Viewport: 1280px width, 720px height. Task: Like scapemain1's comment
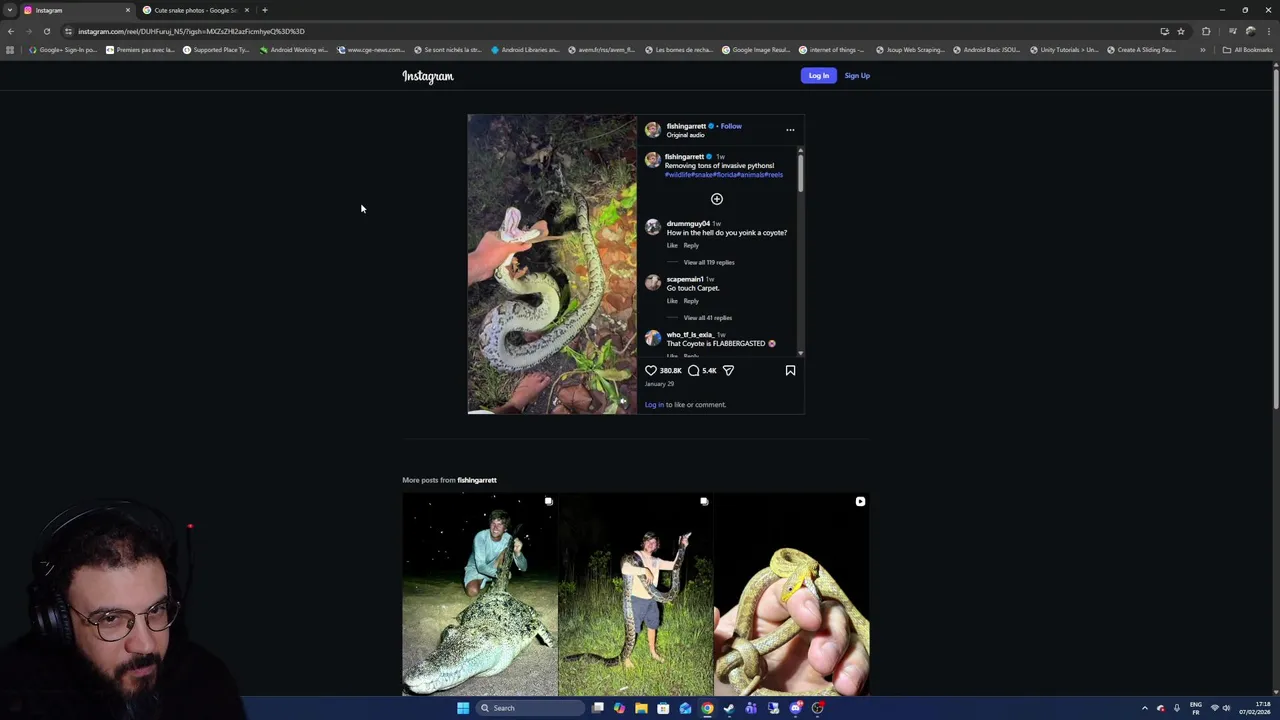point(672,301)
